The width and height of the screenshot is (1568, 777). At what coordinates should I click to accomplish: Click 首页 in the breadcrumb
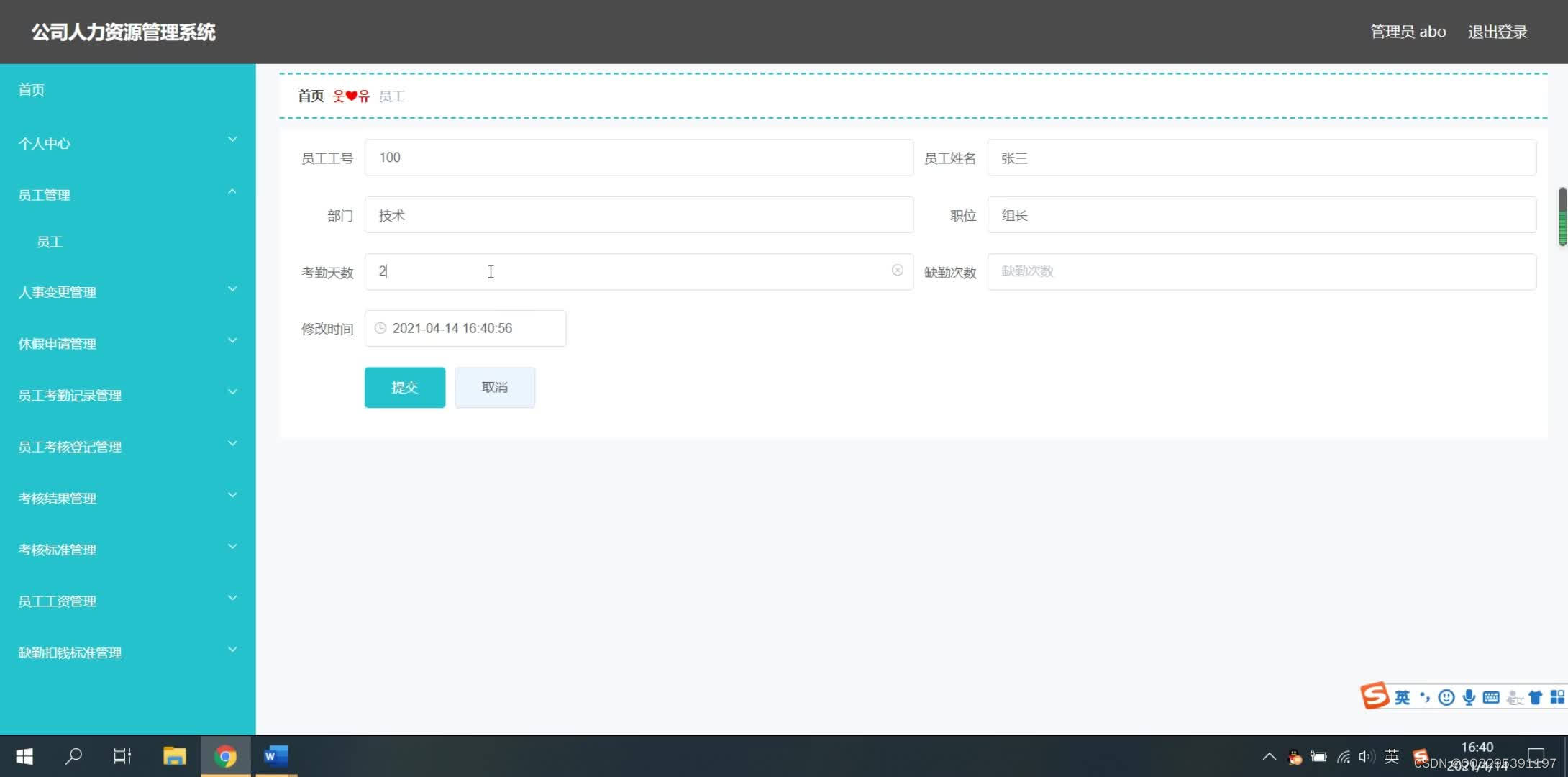[311, 96]
